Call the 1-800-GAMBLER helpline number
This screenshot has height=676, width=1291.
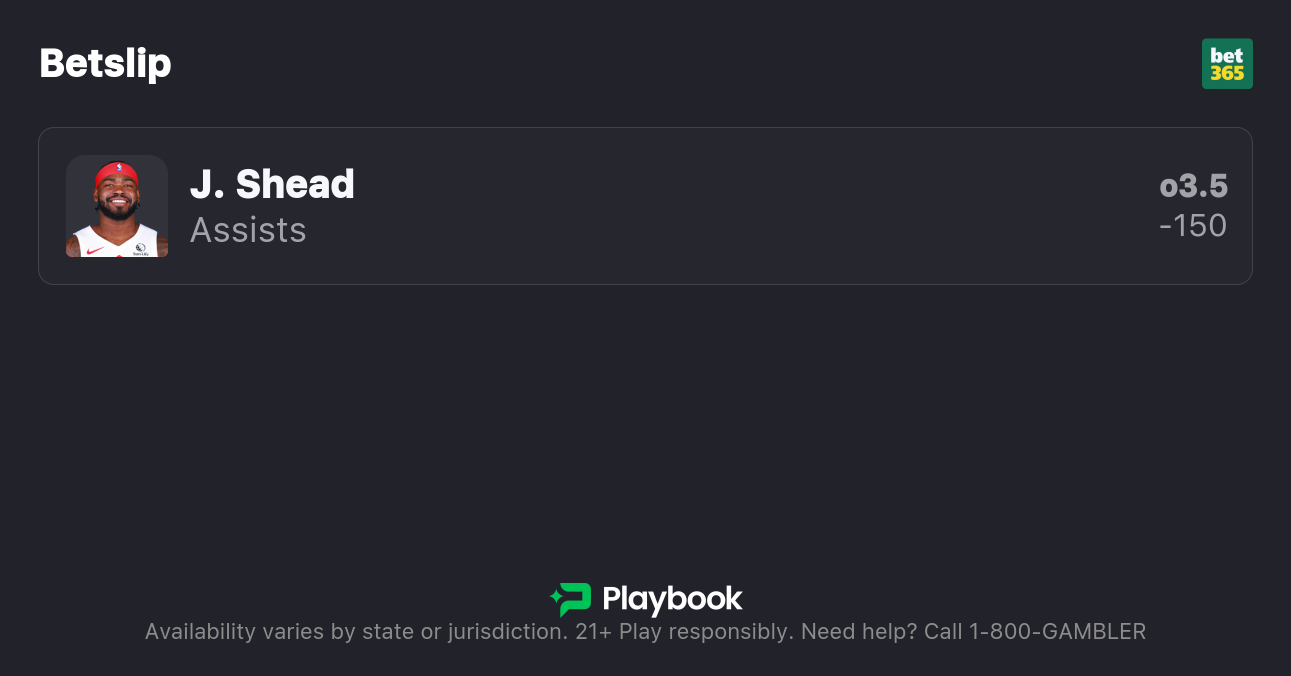click(1057, 632)
